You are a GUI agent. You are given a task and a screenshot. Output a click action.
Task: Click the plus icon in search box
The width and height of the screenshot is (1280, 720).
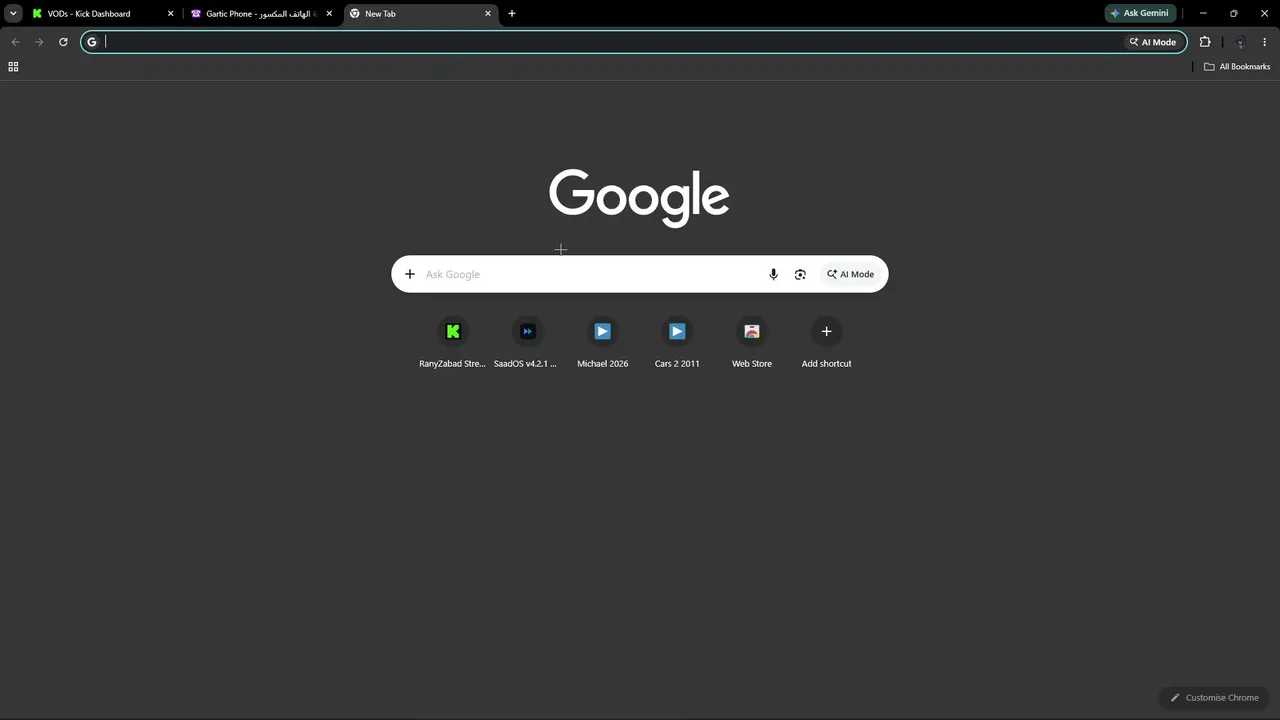409,274
